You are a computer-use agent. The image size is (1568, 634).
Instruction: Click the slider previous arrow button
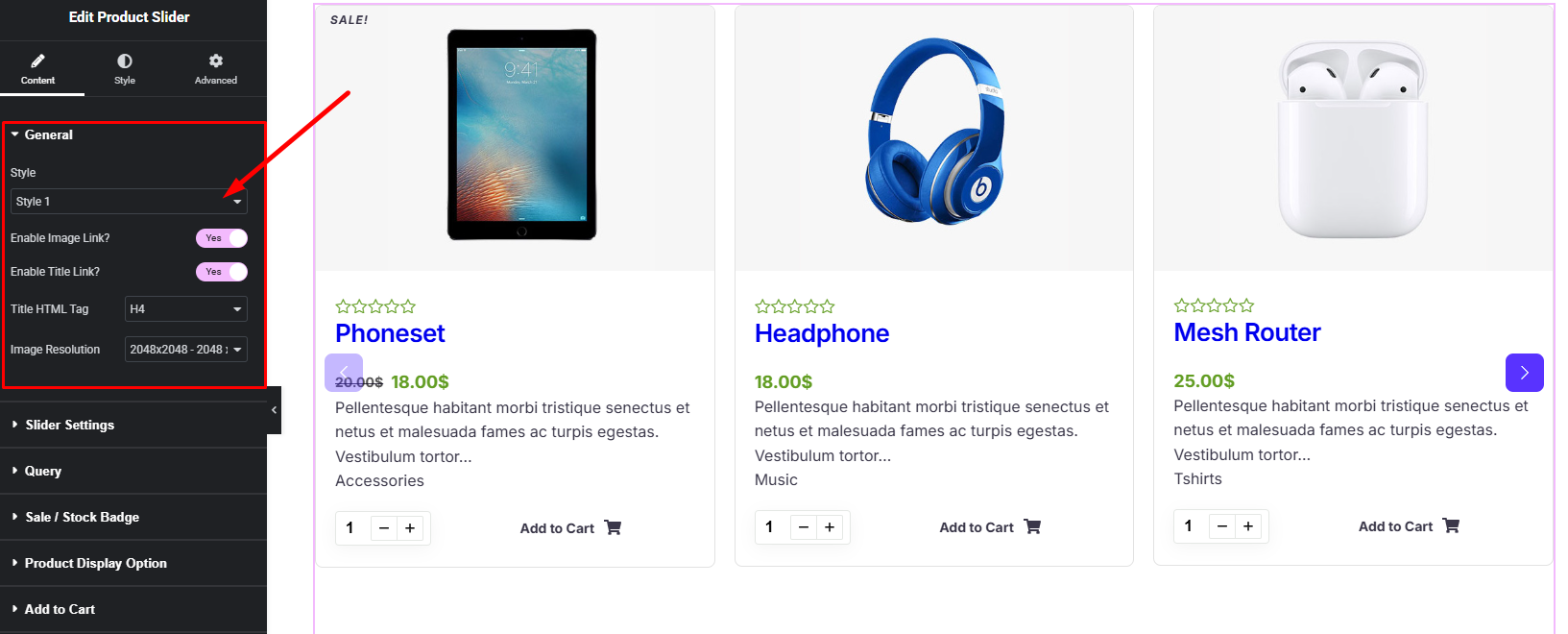point(344,373)
